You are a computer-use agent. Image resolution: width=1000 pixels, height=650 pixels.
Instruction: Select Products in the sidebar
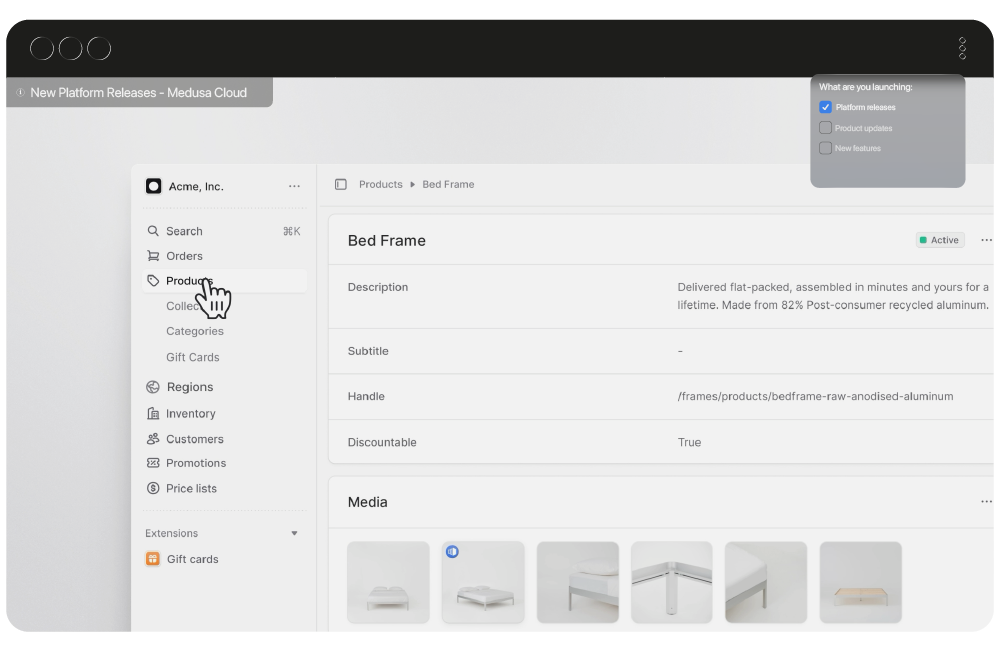pos(224,281)
